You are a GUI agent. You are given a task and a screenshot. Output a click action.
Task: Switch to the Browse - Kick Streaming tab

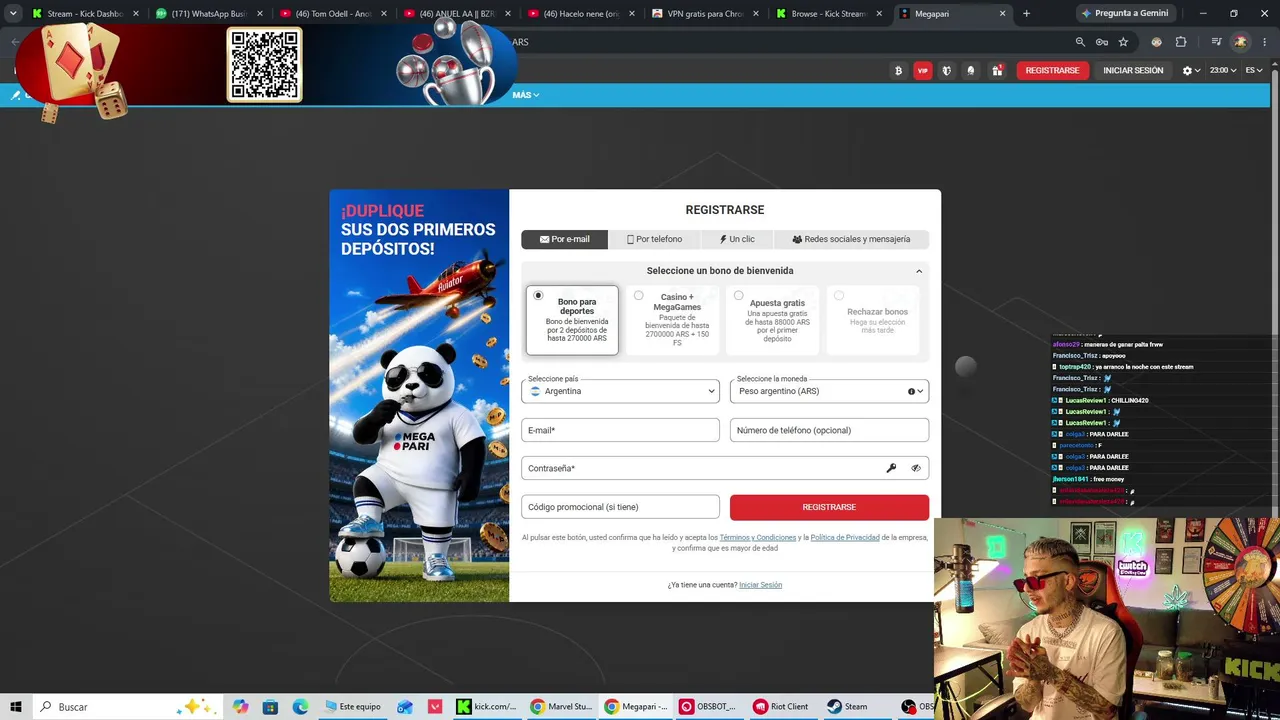coord(829,13)
